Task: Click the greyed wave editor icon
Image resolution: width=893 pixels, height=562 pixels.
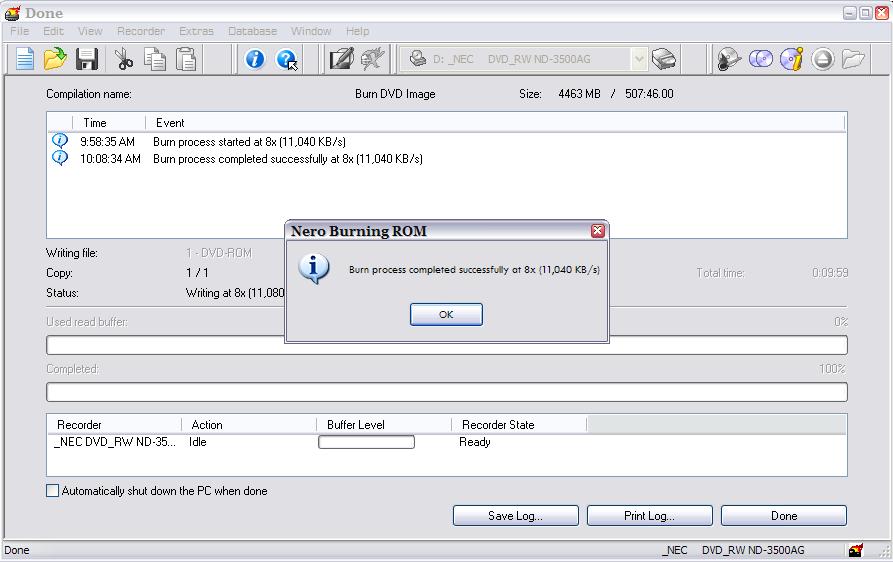Action: (372, 59)
